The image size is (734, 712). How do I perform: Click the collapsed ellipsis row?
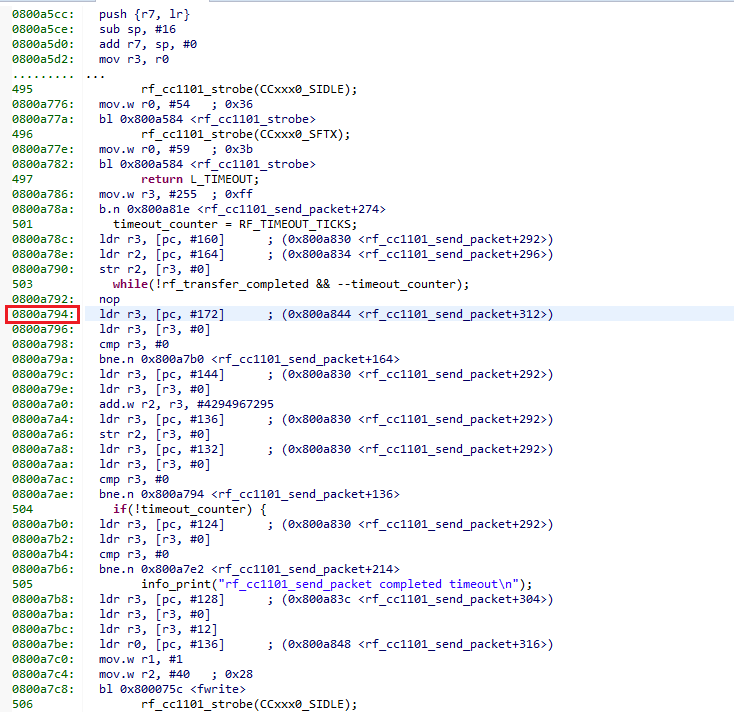coord(59,75)
